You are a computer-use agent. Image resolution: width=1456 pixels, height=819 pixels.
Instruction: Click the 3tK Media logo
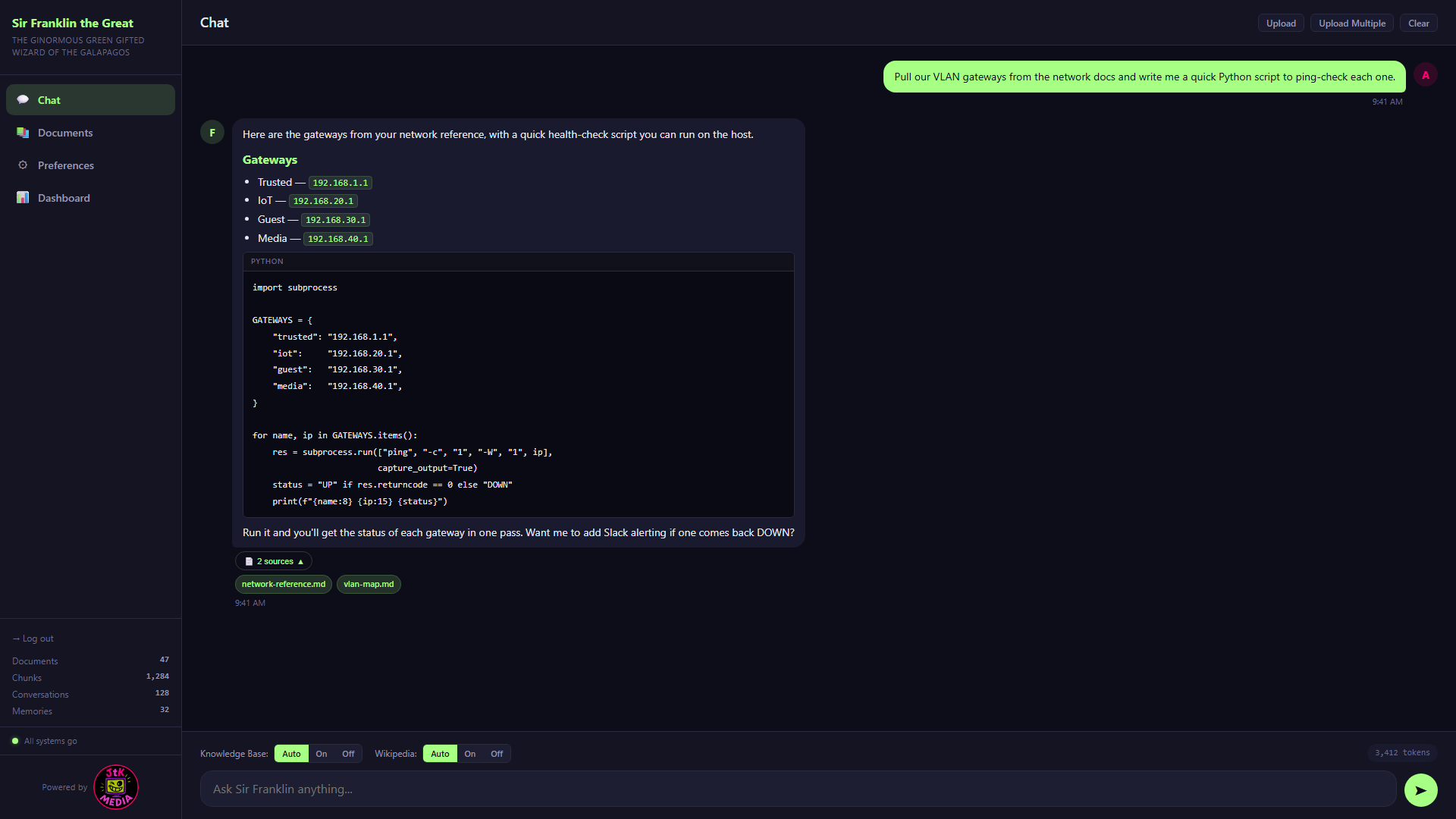pos(116,787)
